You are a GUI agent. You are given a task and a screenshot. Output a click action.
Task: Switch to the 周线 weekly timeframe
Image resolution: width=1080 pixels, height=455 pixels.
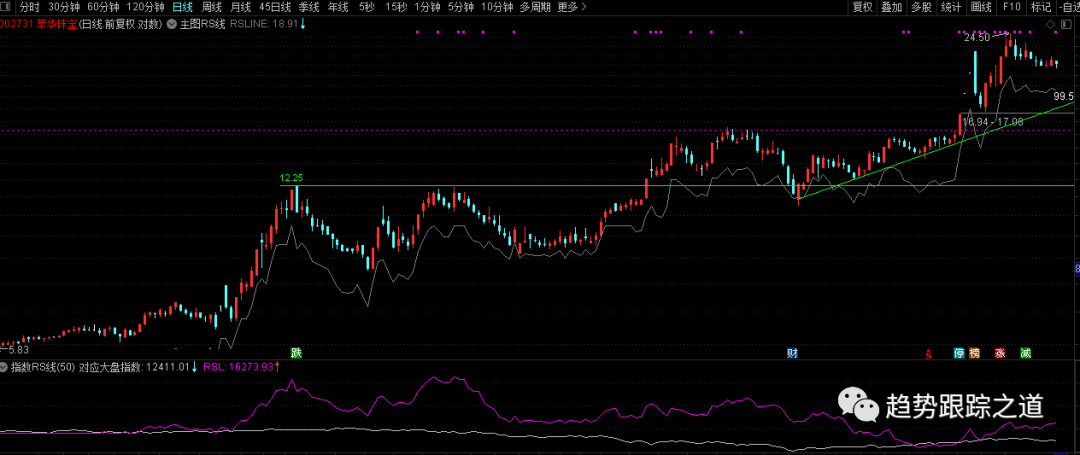212,7
